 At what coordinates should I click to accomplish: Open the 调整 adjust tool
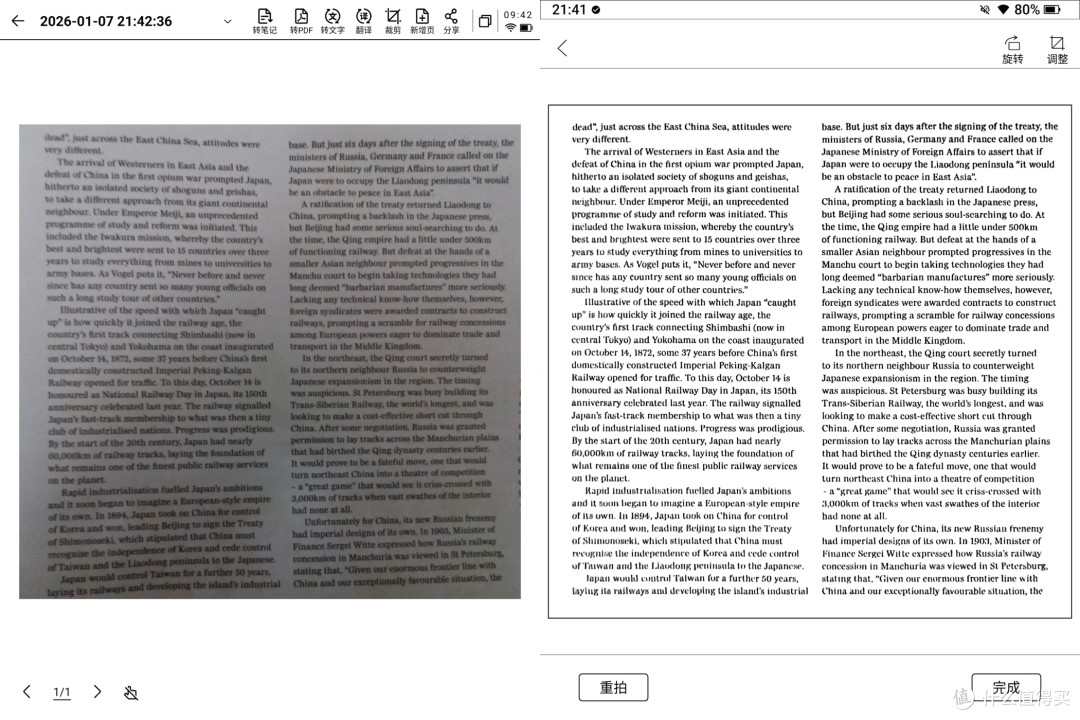[x=1057, y=50]
